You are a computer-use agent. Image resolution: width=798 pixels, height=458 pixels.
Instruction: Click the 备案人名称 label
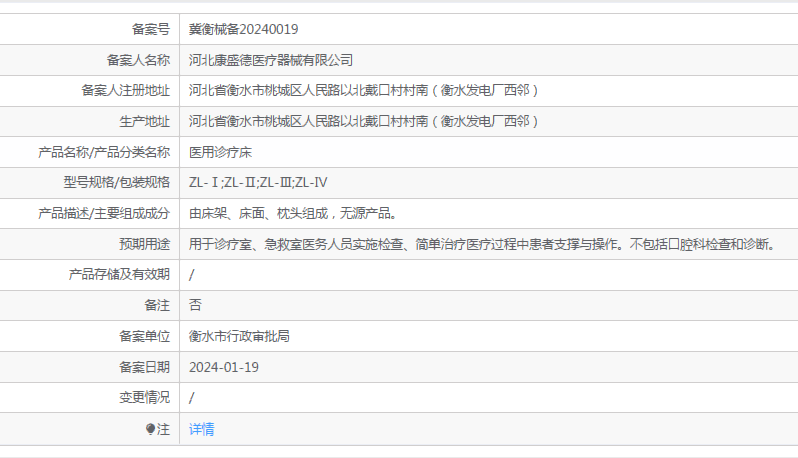coord(138,60)
